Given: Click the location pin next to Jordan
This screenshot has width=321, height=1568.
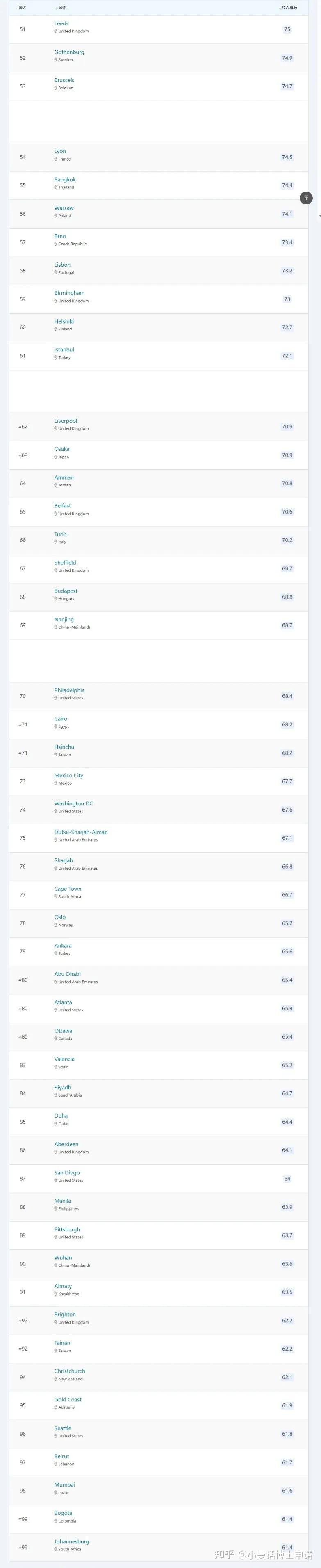Looking at the screenshot, I should click(56, 485).
